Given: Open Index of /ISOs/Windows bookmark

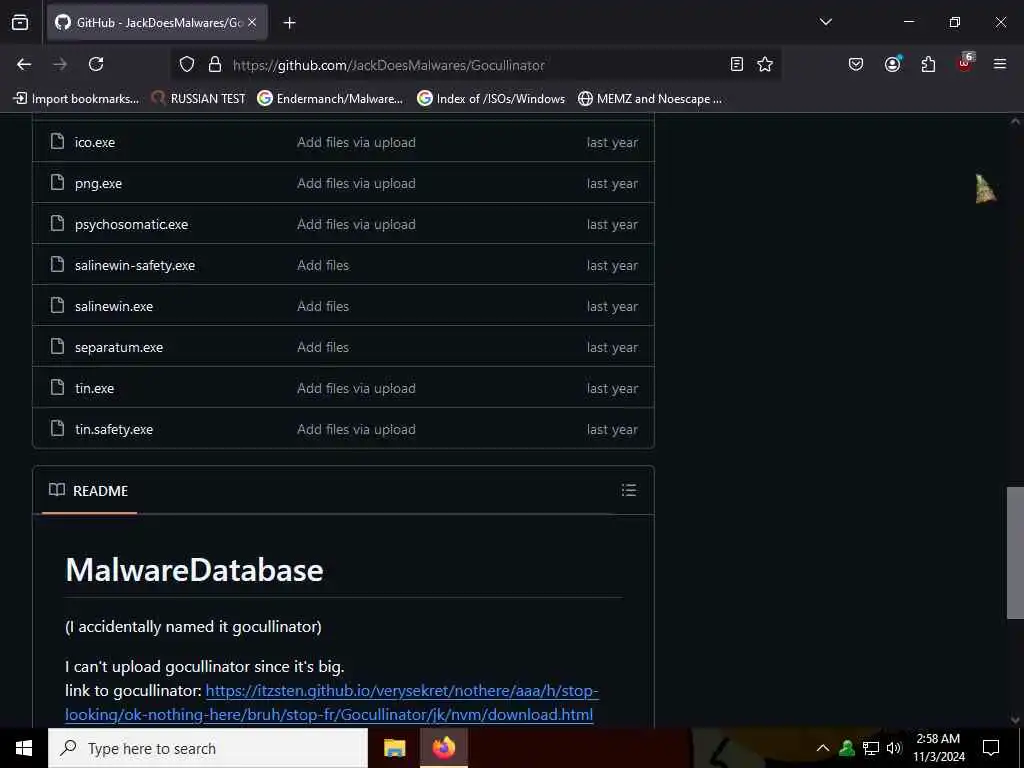Looking at the screenshot, I should 491,99.
